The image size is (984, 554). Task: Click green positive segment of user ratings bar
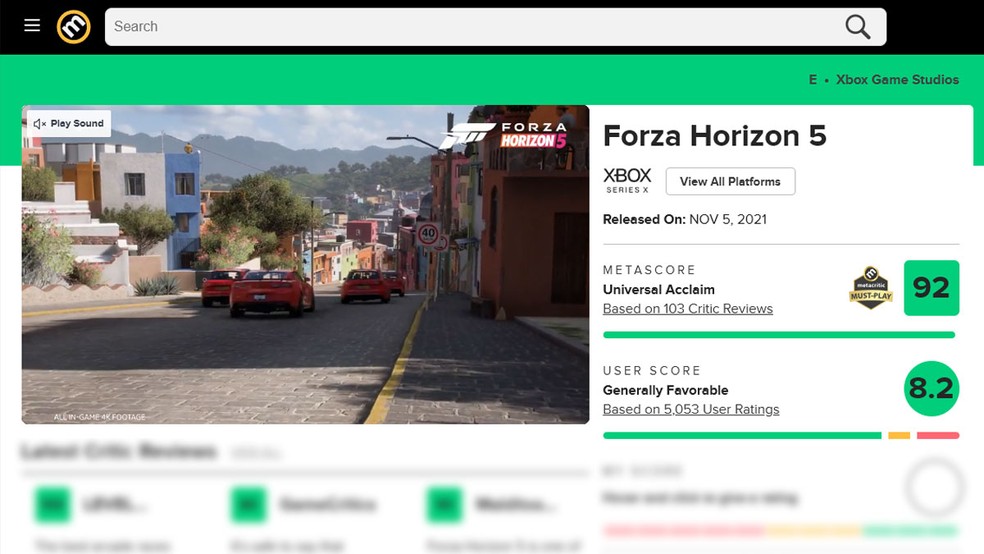(x=742, y=435)
